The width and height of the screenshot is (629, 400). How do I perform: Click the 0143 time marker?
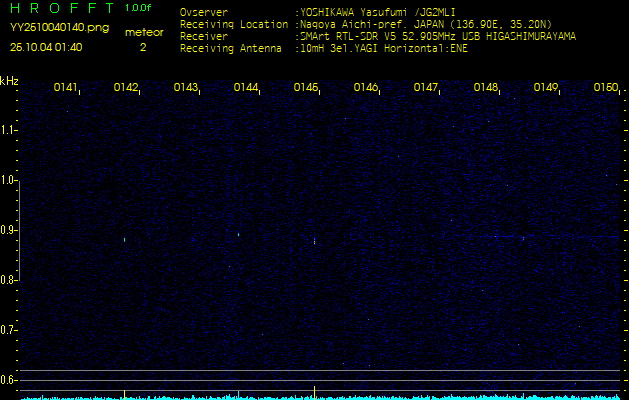[x=185, y=87]
